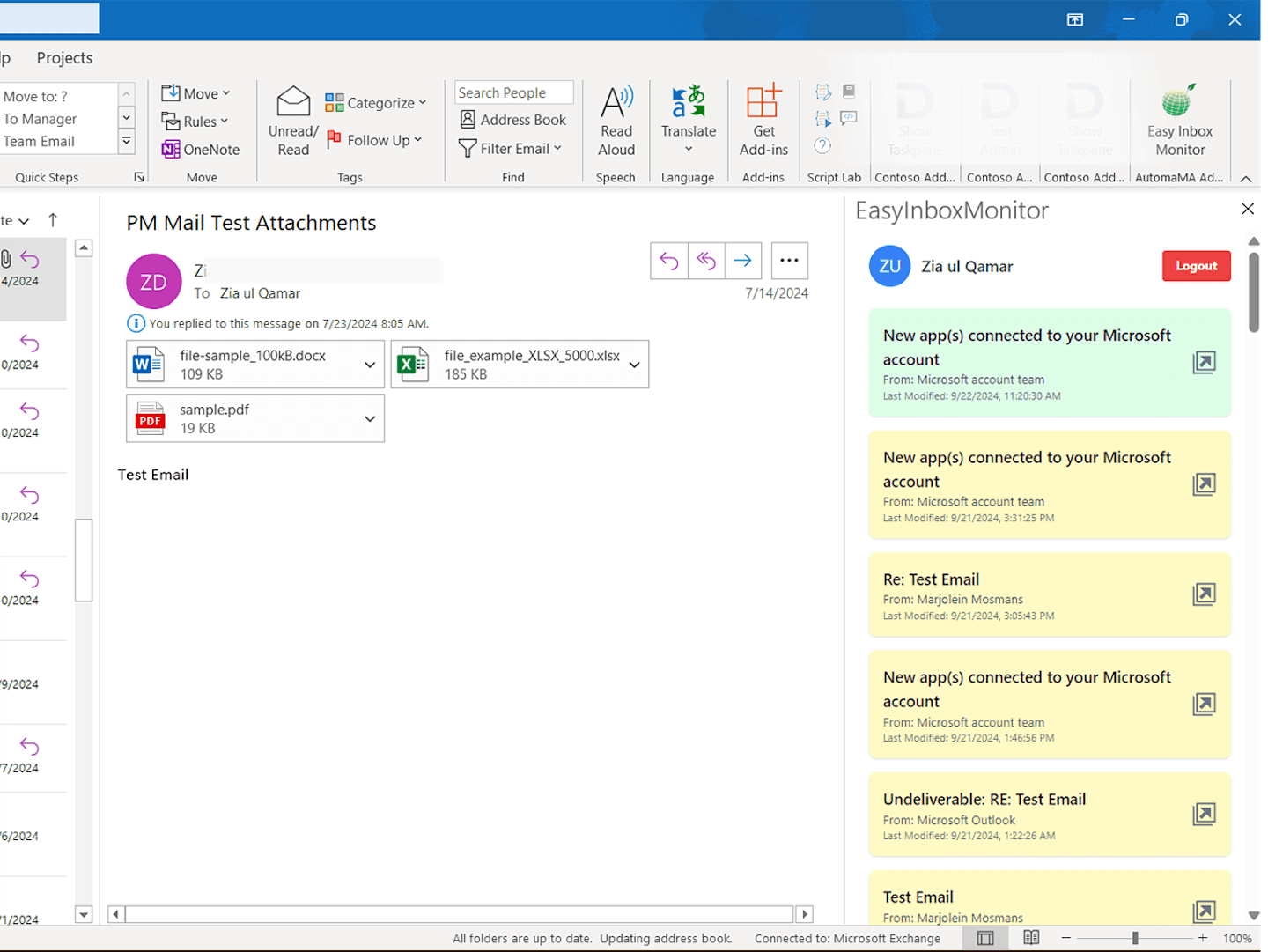Close the EasyInboxMonitor pane
1268x952 pixels.
point(1248,209)
